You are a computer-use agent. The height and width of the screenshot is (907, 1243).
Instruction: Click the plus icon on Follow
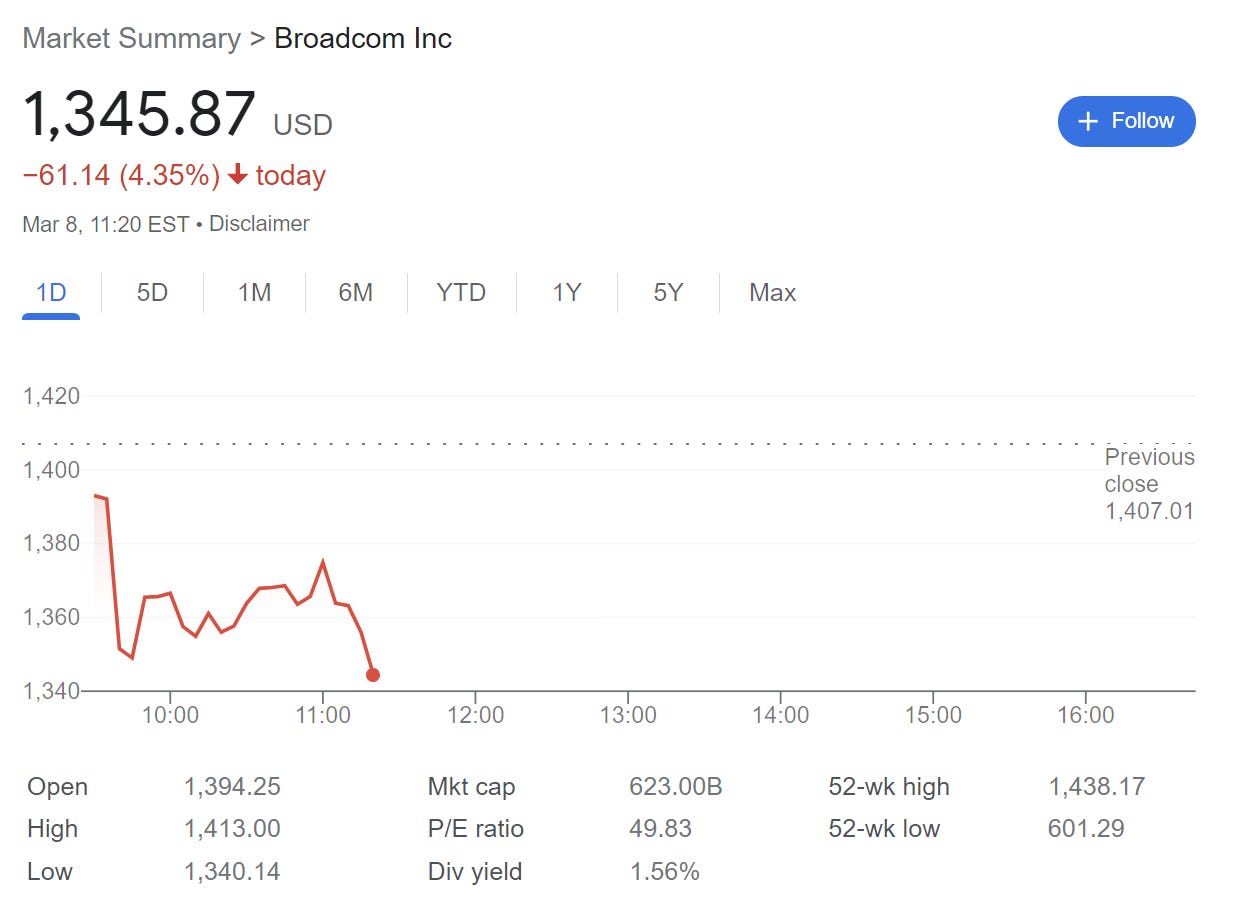[1088, 121]
